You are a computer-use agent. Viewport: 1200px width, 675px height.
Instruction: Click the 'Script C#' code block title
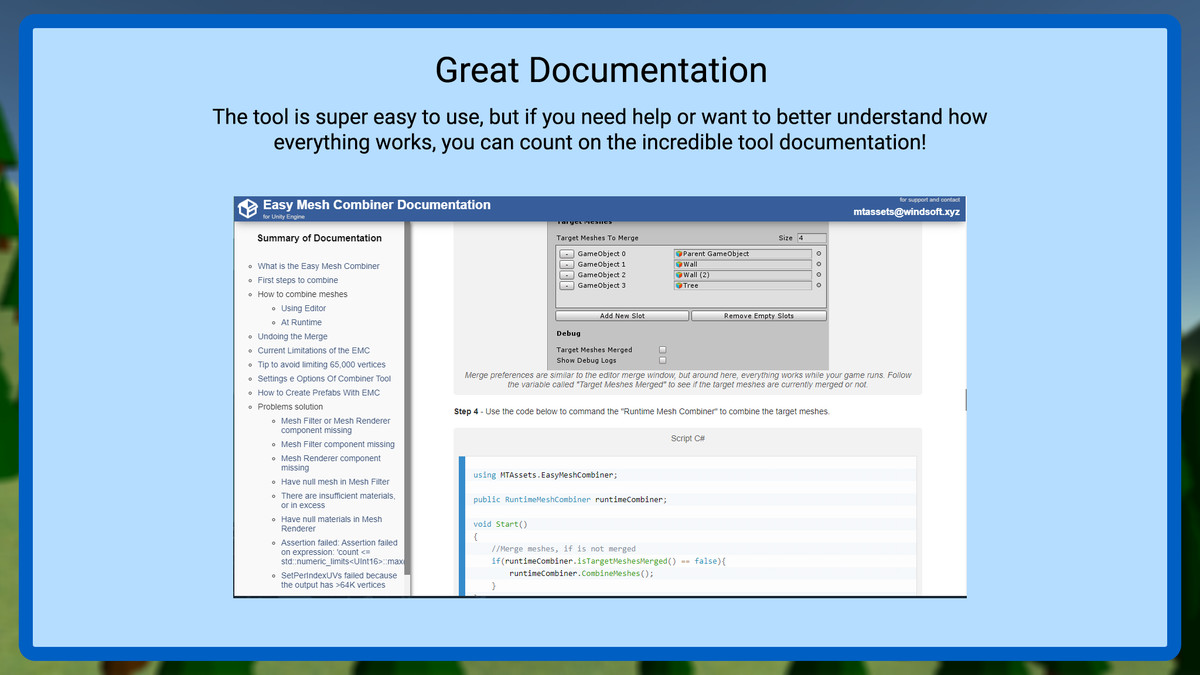(x=688, y=439)
